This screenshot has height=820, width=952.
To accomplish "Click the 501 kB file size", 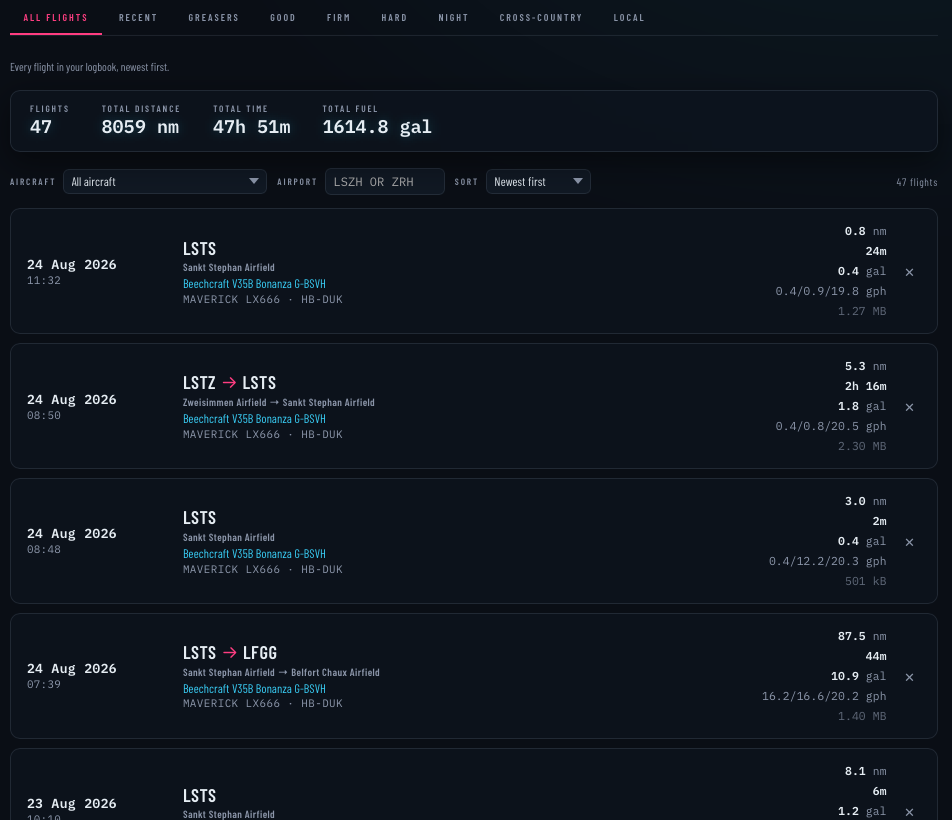I will [865, 581].
